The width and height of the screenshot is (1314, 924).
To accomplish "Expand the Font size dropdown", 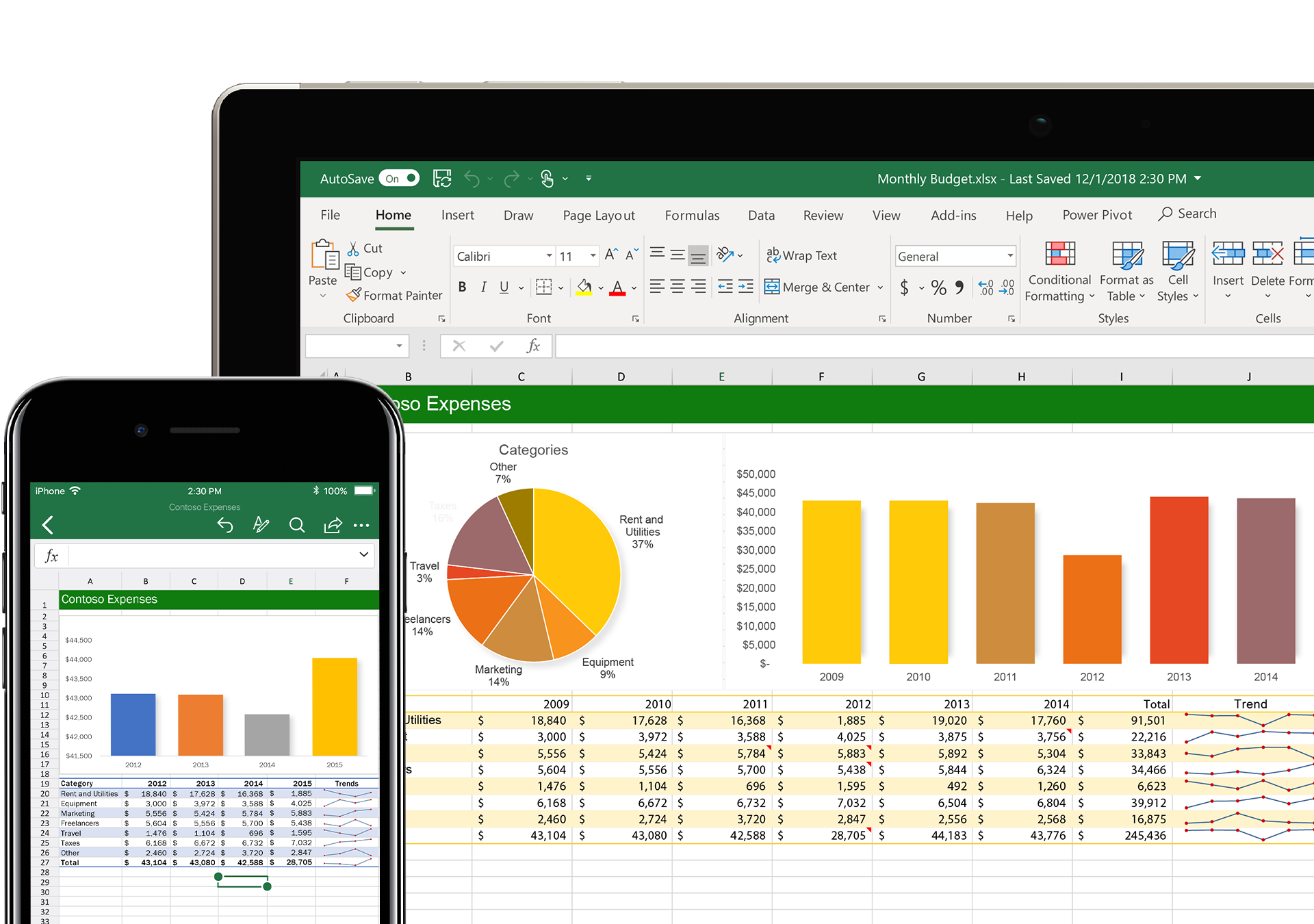I will 592,256.
